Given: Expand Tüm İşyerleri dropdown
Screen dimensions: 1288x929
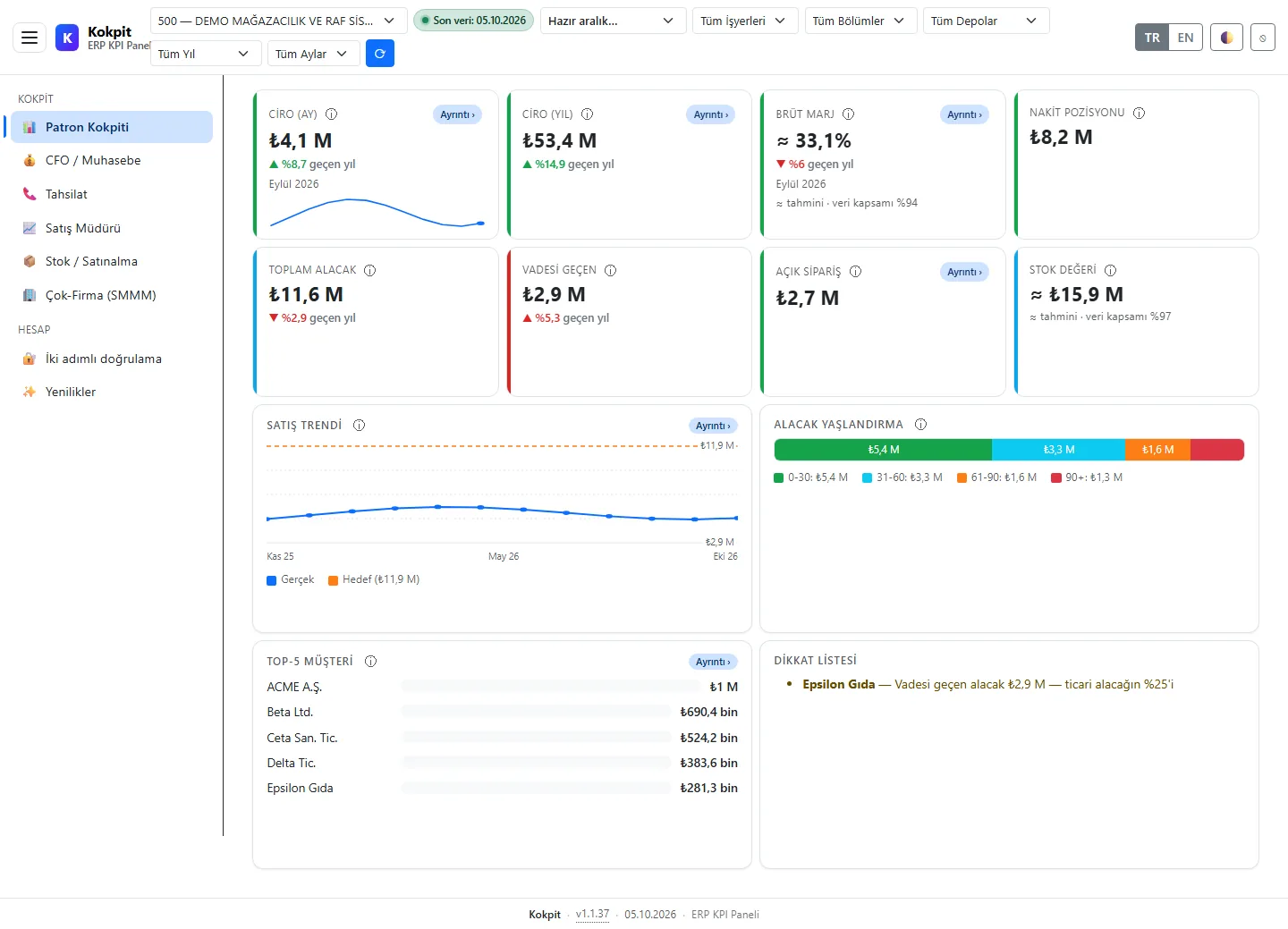Looking at the screenshot, I should 744,21.
